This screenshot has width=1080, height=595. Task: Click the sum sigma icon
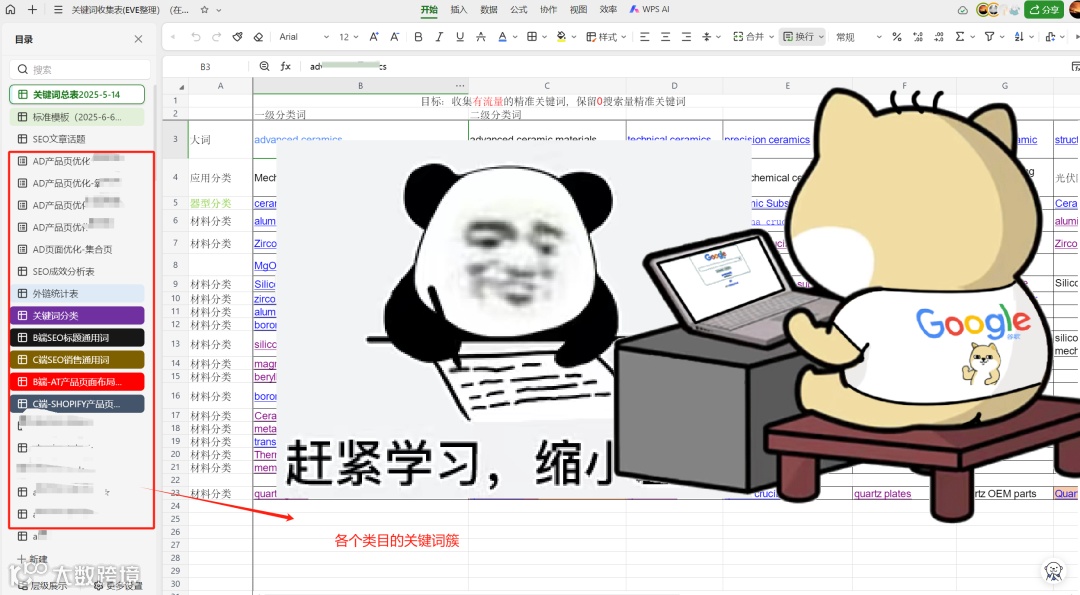point(960,36)
